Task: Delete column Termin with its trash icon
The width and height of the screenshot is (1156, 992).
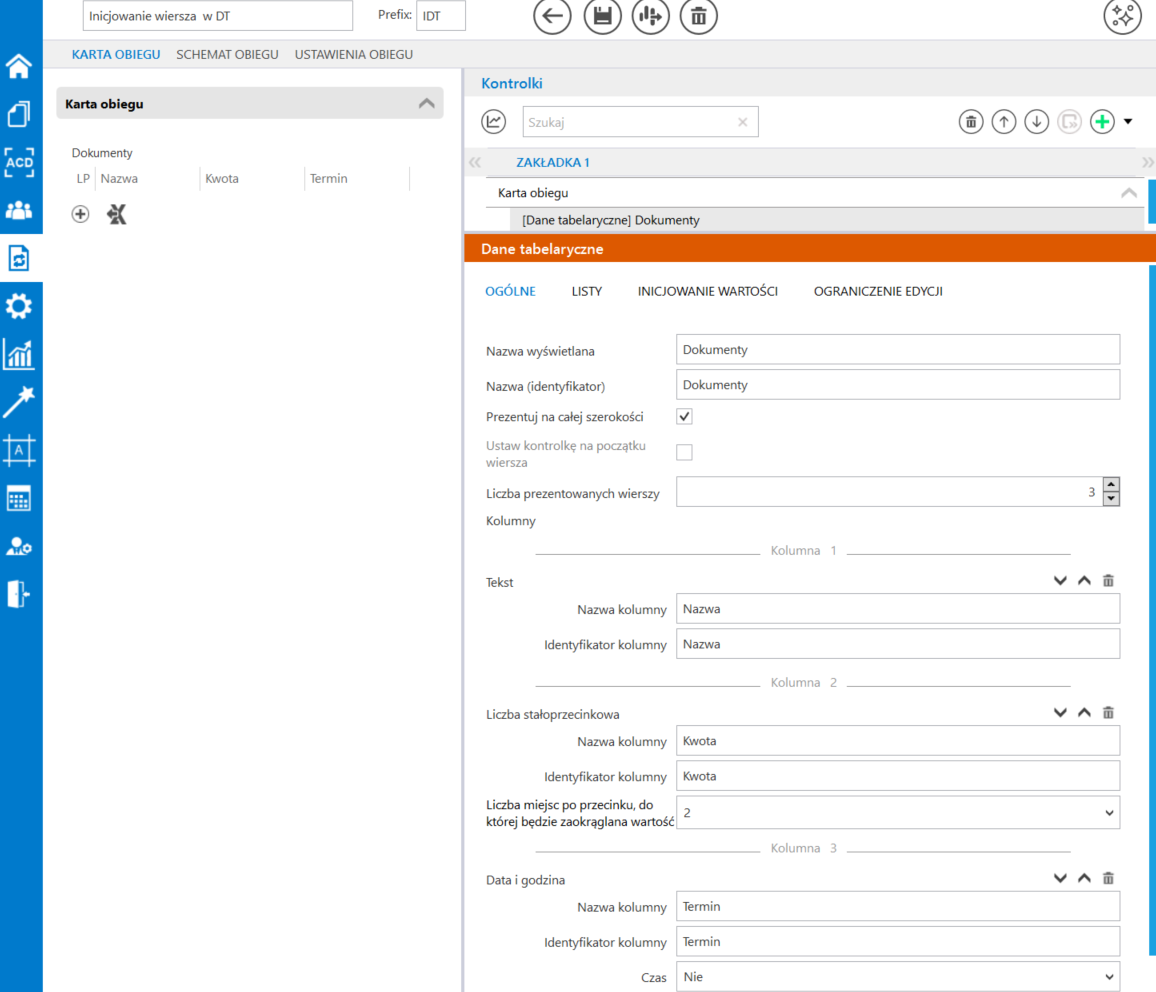Action: click(x=1108, y=879)
